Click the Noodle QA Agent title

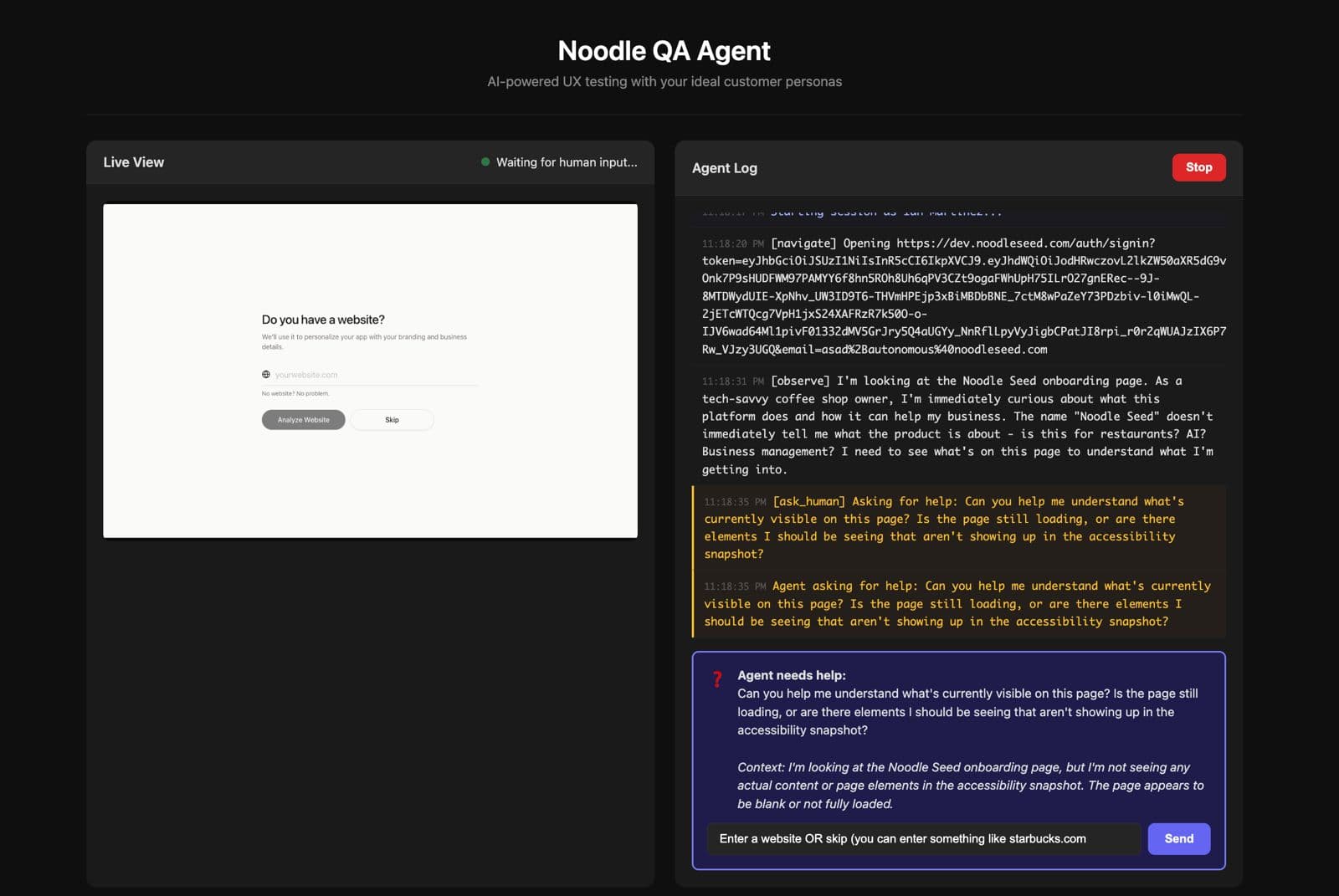(x=663, y=51)
